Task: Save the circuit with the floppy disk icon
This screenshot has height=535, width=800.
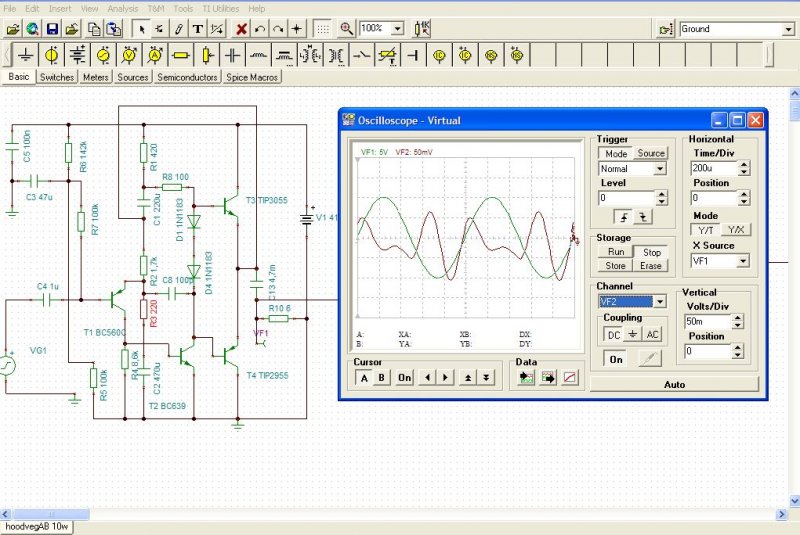Action: [52, 29]
